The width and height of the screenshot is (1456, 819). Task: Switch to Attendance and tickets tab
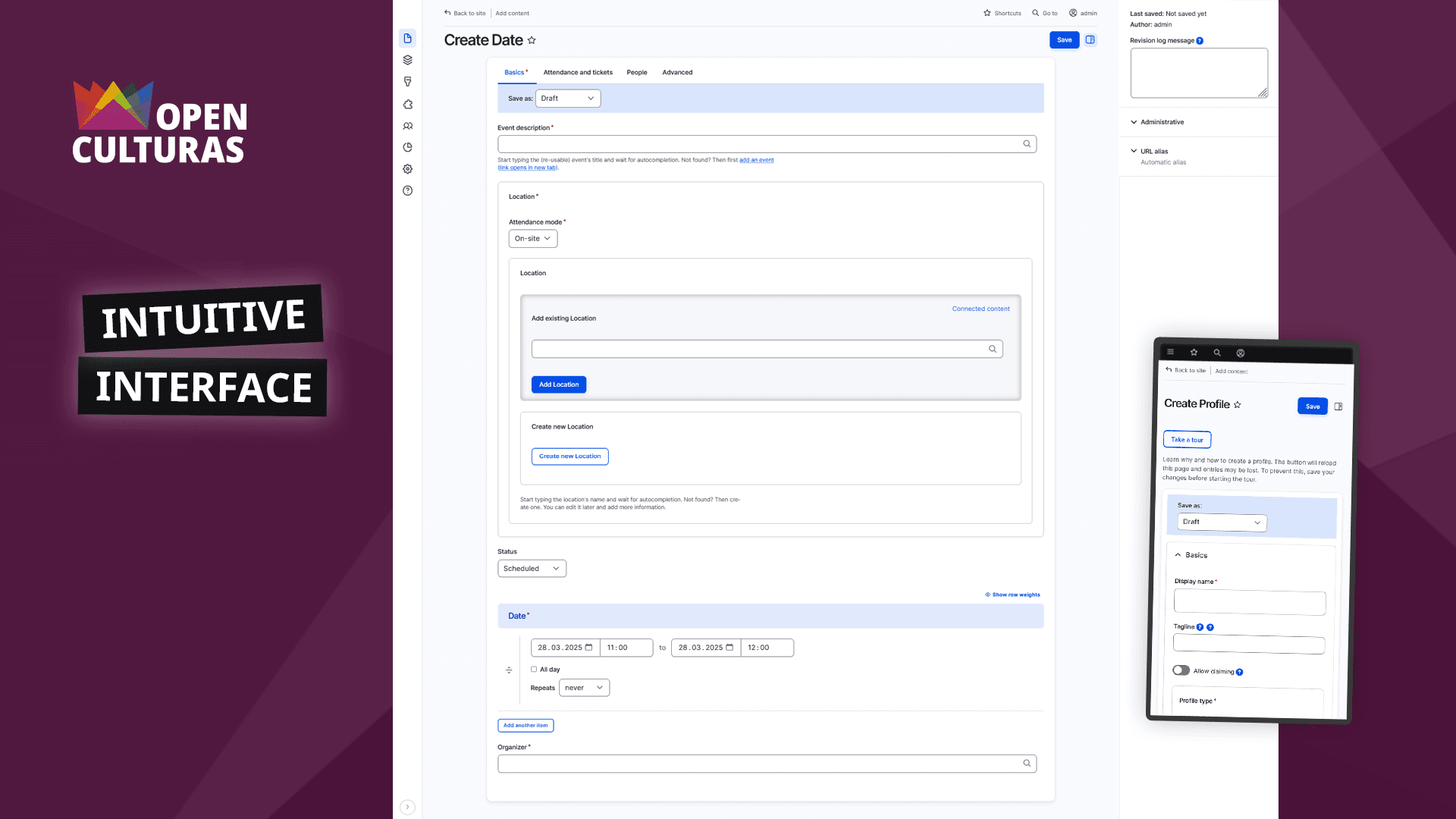(578, 73)
